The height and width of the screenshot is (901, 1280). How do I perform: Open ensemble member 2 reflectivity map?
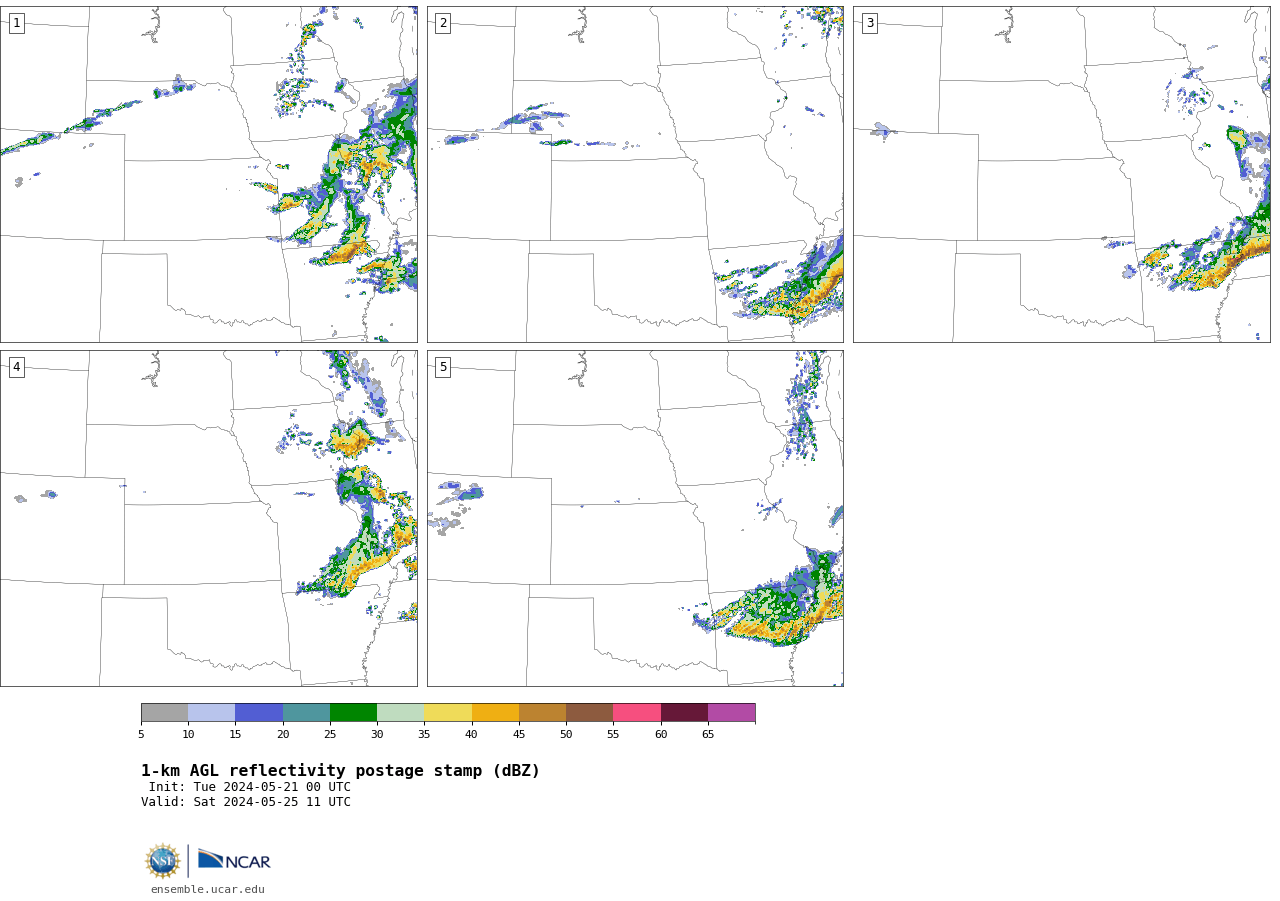click(x=635, y=175)
